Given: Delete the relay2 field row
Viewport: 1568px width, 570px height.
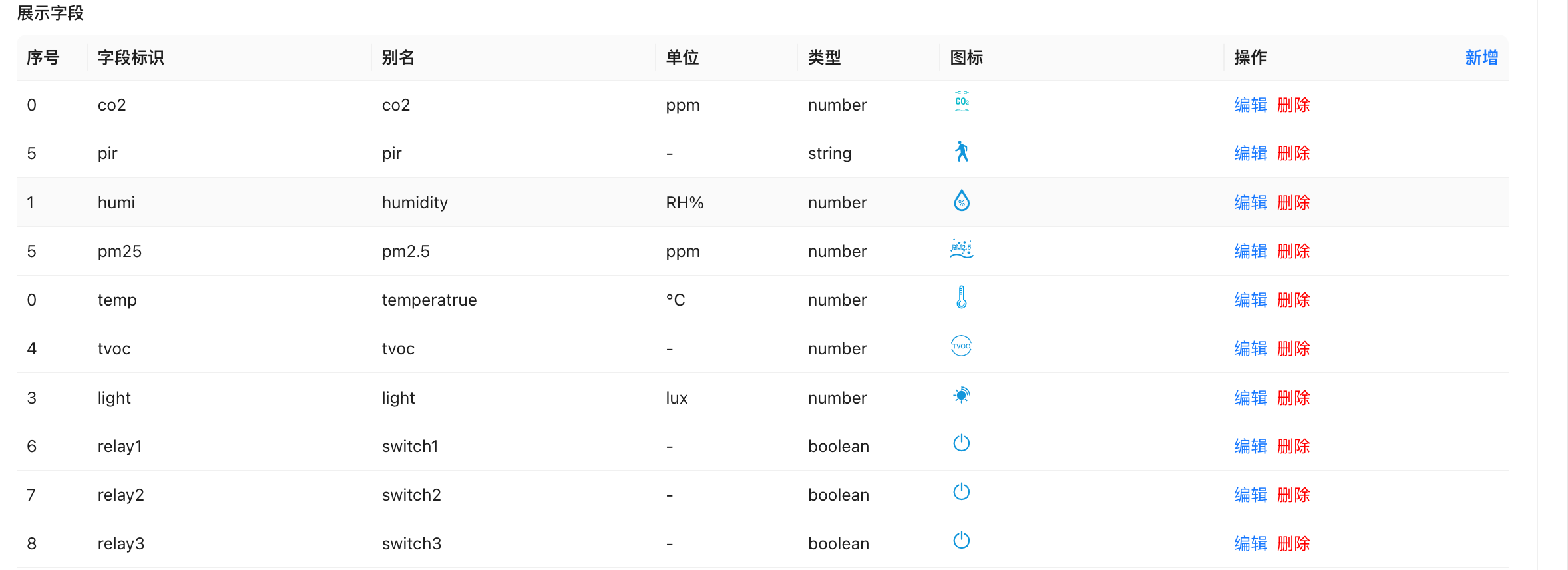Looking at the screenshot, I should coord(1294,495).
